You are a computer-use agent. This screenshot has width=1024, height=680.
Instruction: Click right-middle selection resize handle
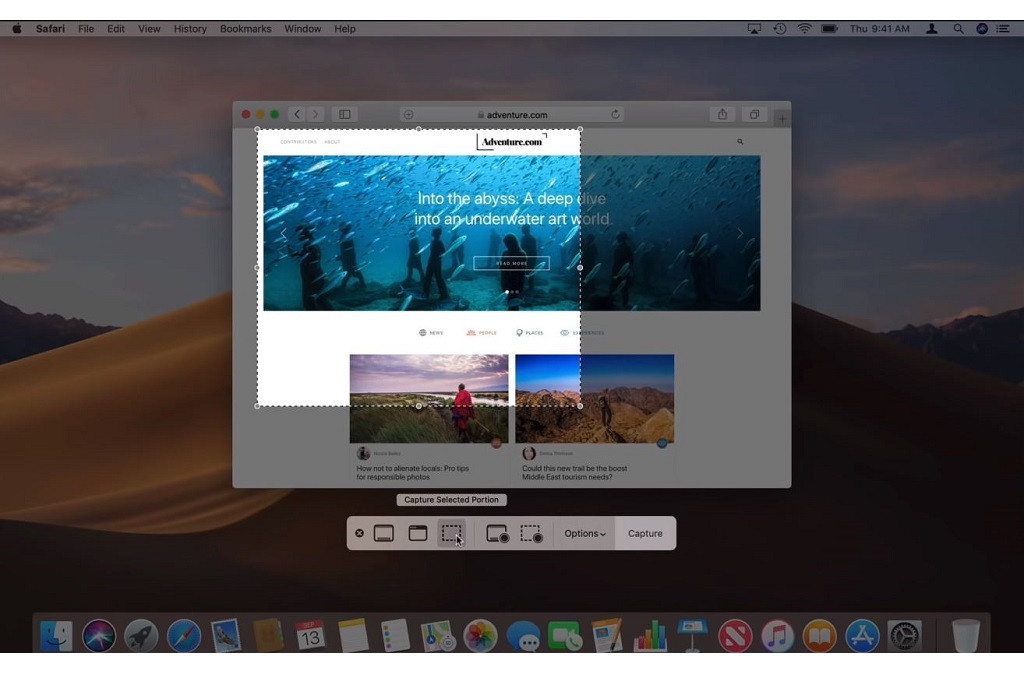(x=581, y=268)
